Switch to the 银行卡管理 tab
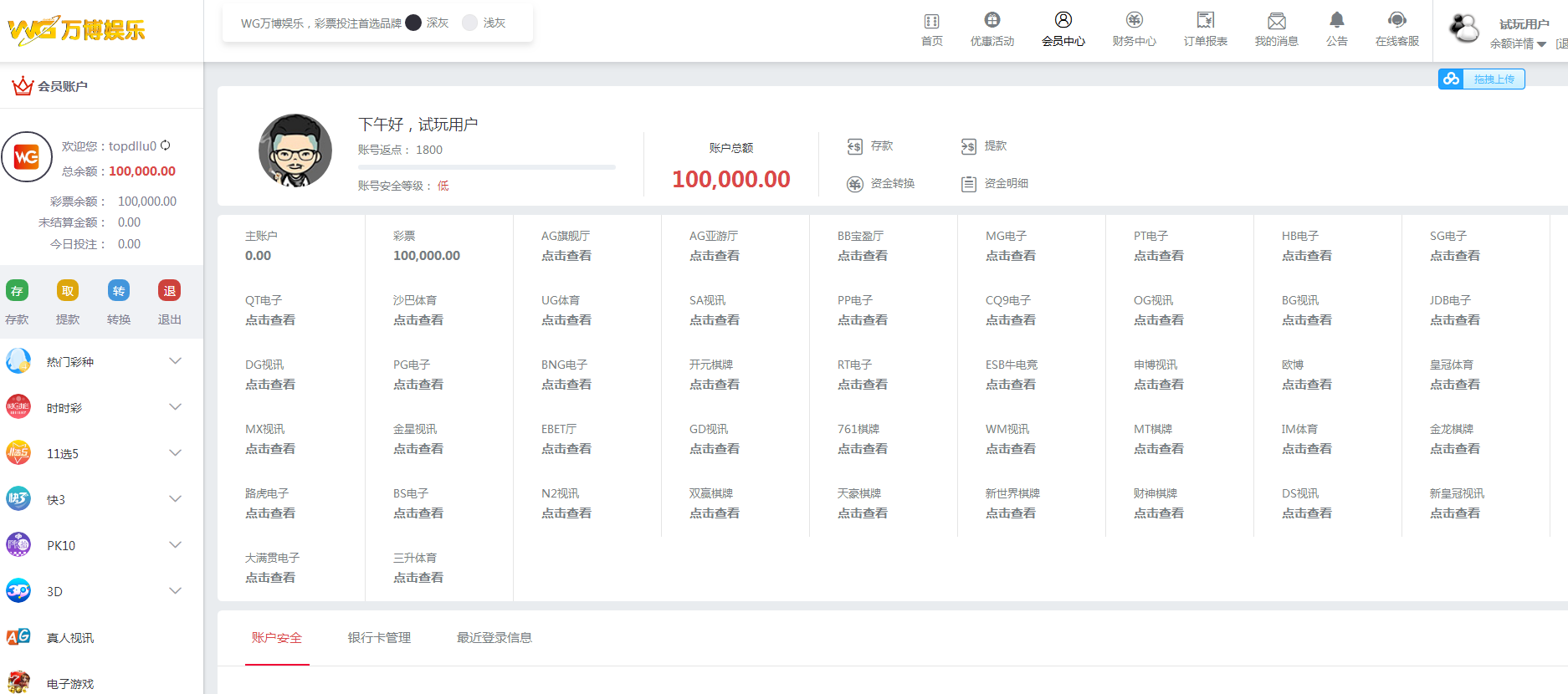The height and width of the screenshot is (694, 1568). 379,638
